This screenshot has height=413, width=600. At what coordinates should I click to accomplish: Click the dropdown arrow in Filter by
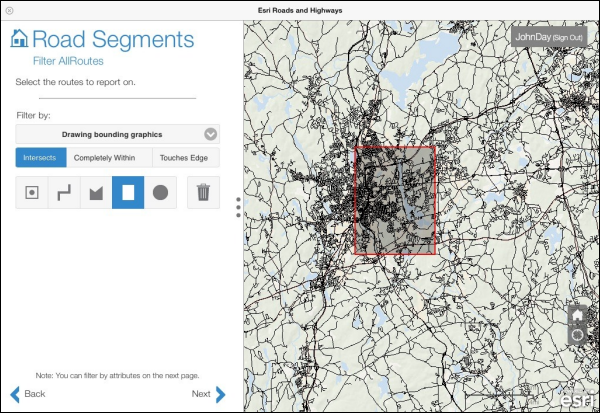tap(210, 134)
